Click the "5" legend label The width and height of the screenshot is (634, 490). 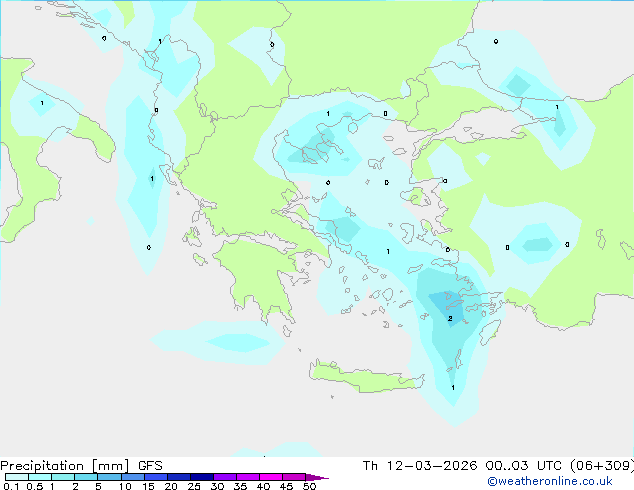tap(98, 486)
